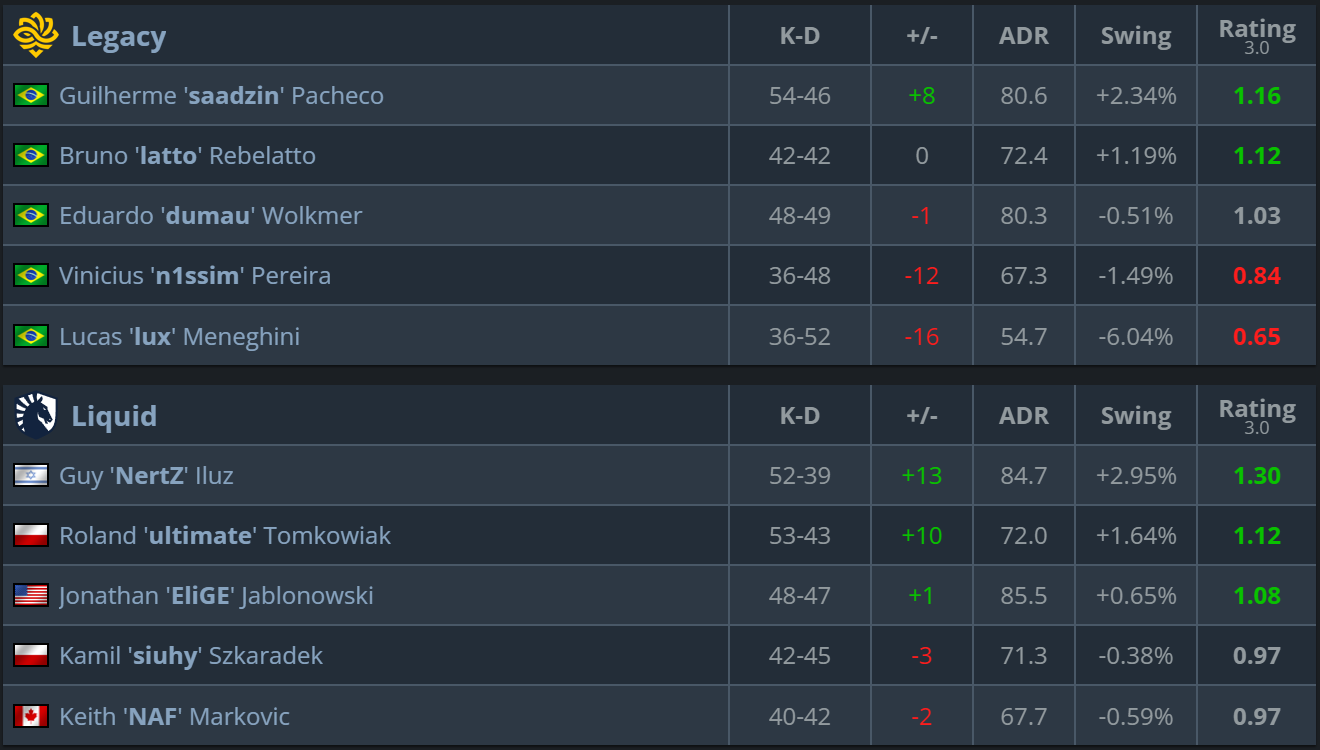Sort Legacy table by +/- column

922,36
